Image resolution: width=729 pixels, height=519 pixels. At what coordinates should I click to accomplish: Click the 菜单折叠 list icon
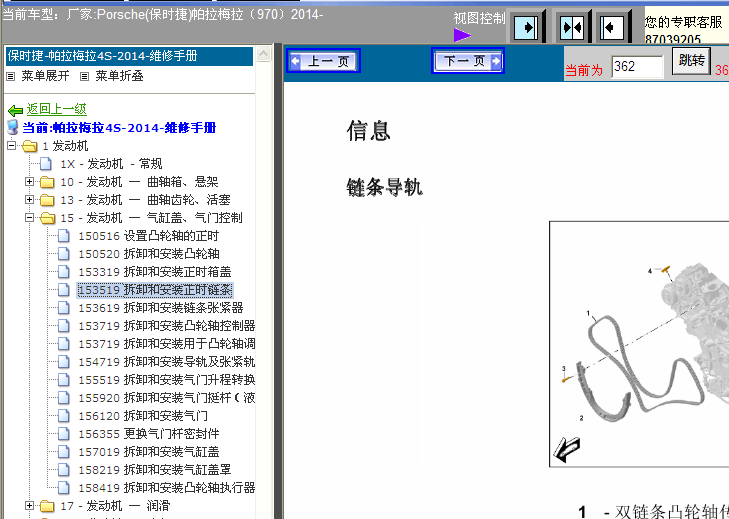(84, 76)
